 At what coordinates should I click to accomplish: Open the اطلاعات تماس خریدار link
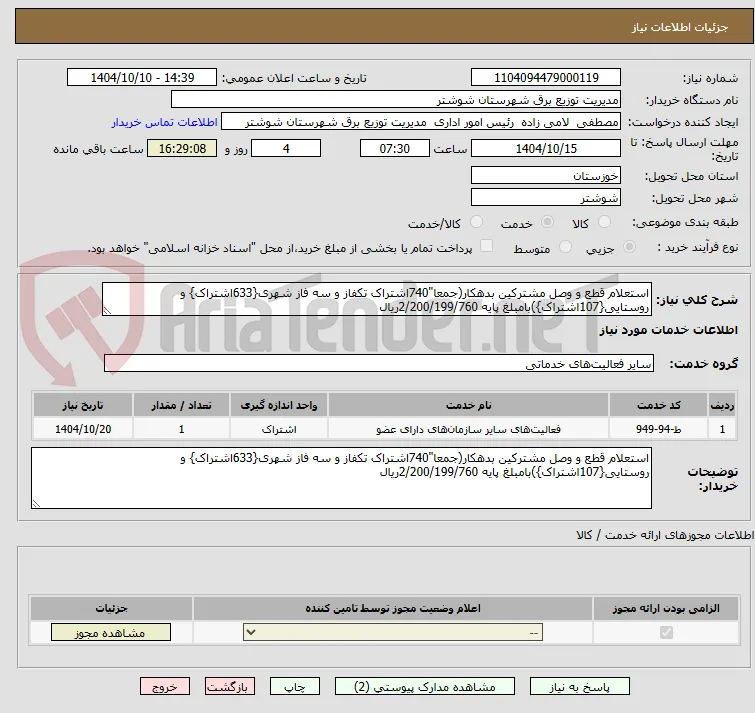coord(165,122)
